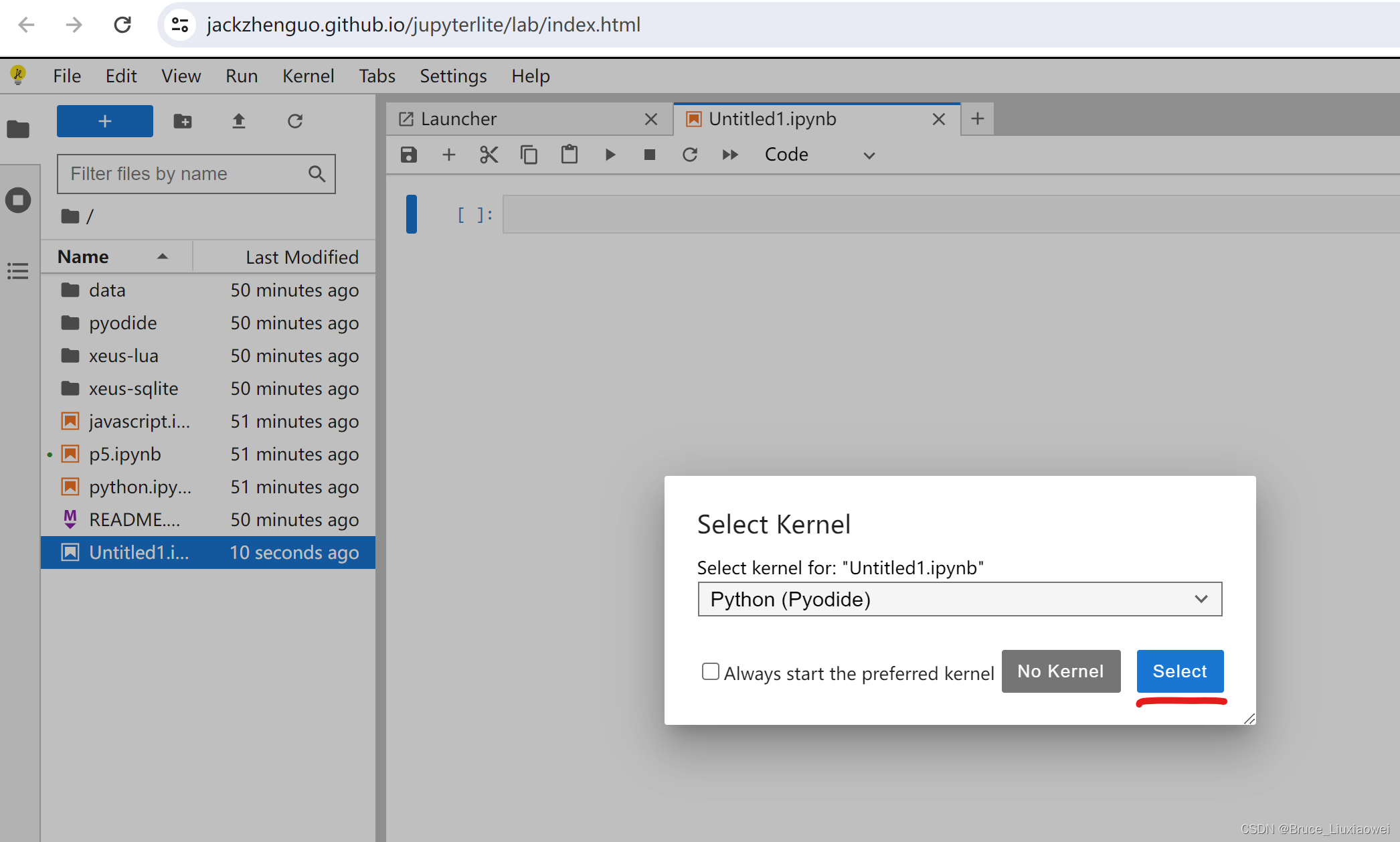The image size is (1400, 842).
Task: Switch to the Untitled1.ipynb tab
Action: point(816,119)
